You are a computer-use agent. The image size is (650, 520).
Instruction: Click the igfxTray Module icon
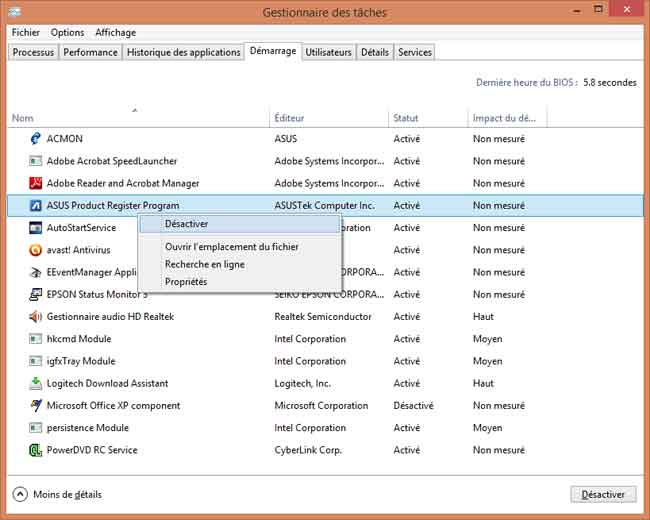click(36, 361)
